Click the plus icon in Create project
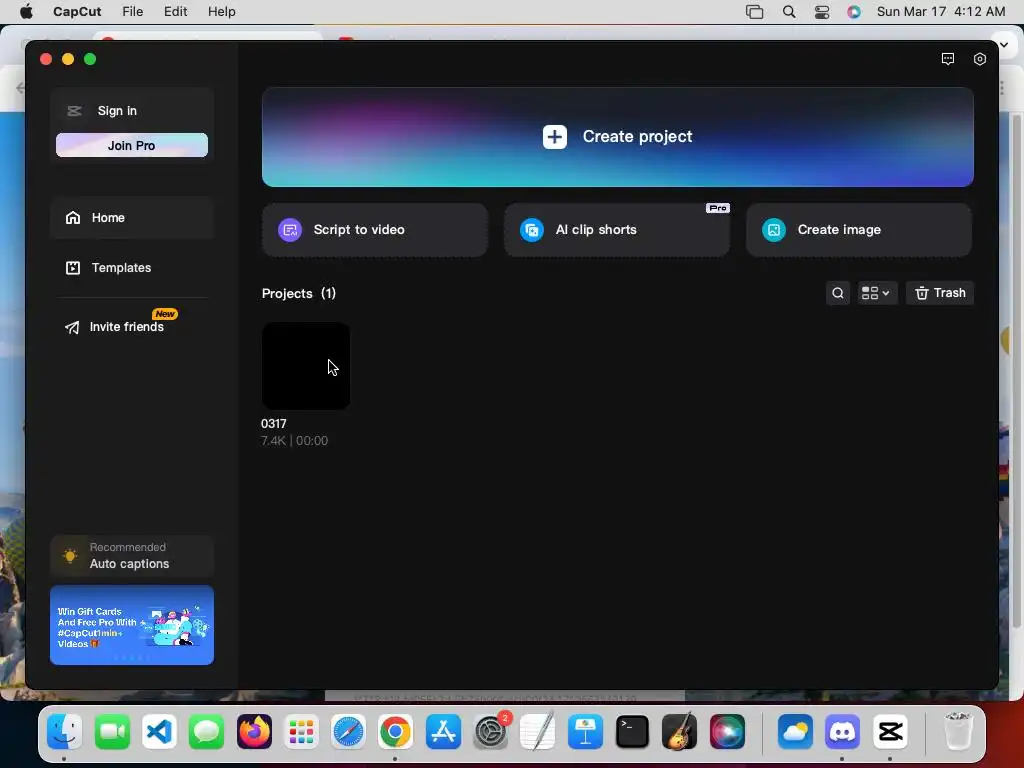The width and height of the screenshot is (1024, 768). pyautogui.click(x=554, y=136)
